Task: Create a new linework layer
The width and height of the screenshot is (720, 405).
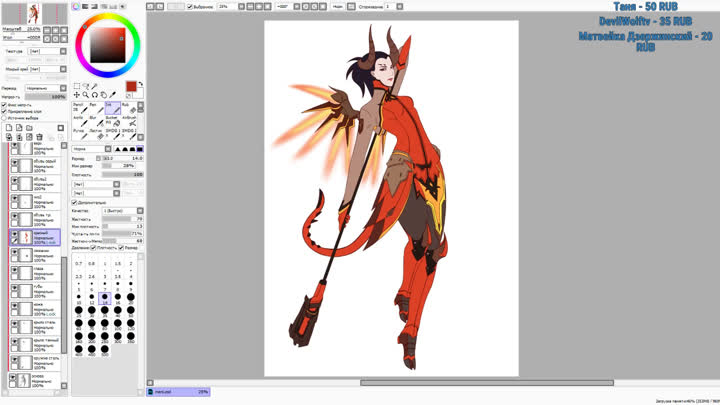Action: (19, 128)
